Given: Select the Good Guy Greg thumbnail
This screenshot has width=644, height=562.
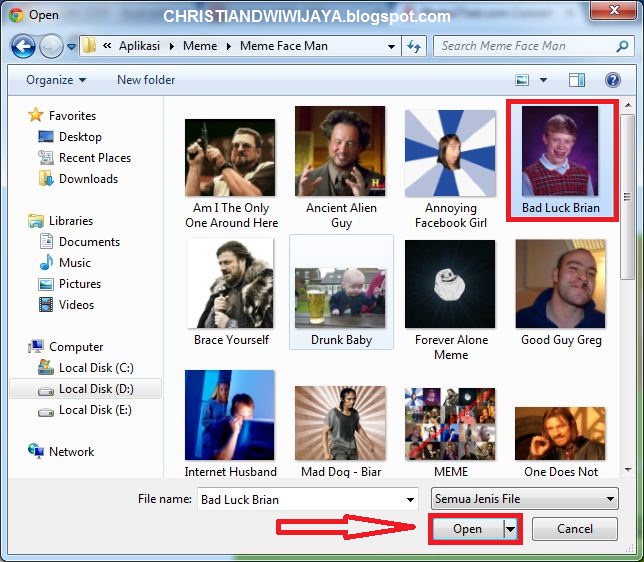Looking at the screenshot, I should (561, 284).
